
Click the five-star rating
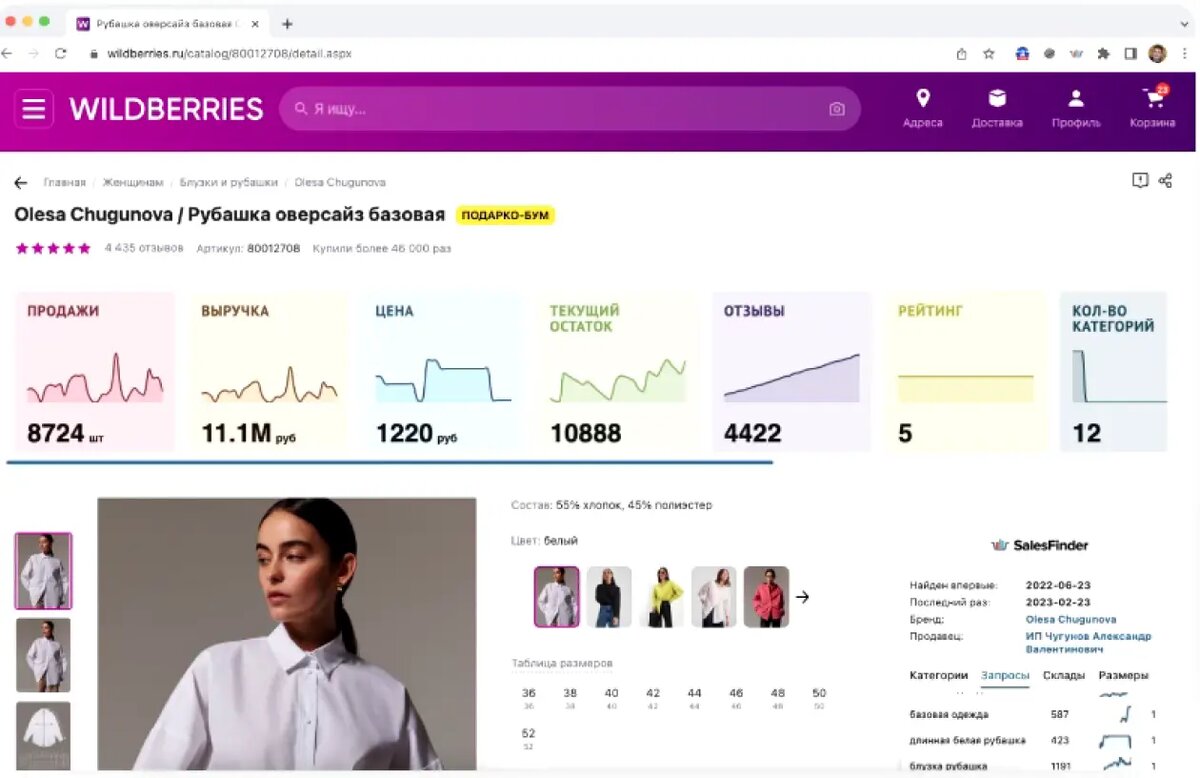point(53,248)
